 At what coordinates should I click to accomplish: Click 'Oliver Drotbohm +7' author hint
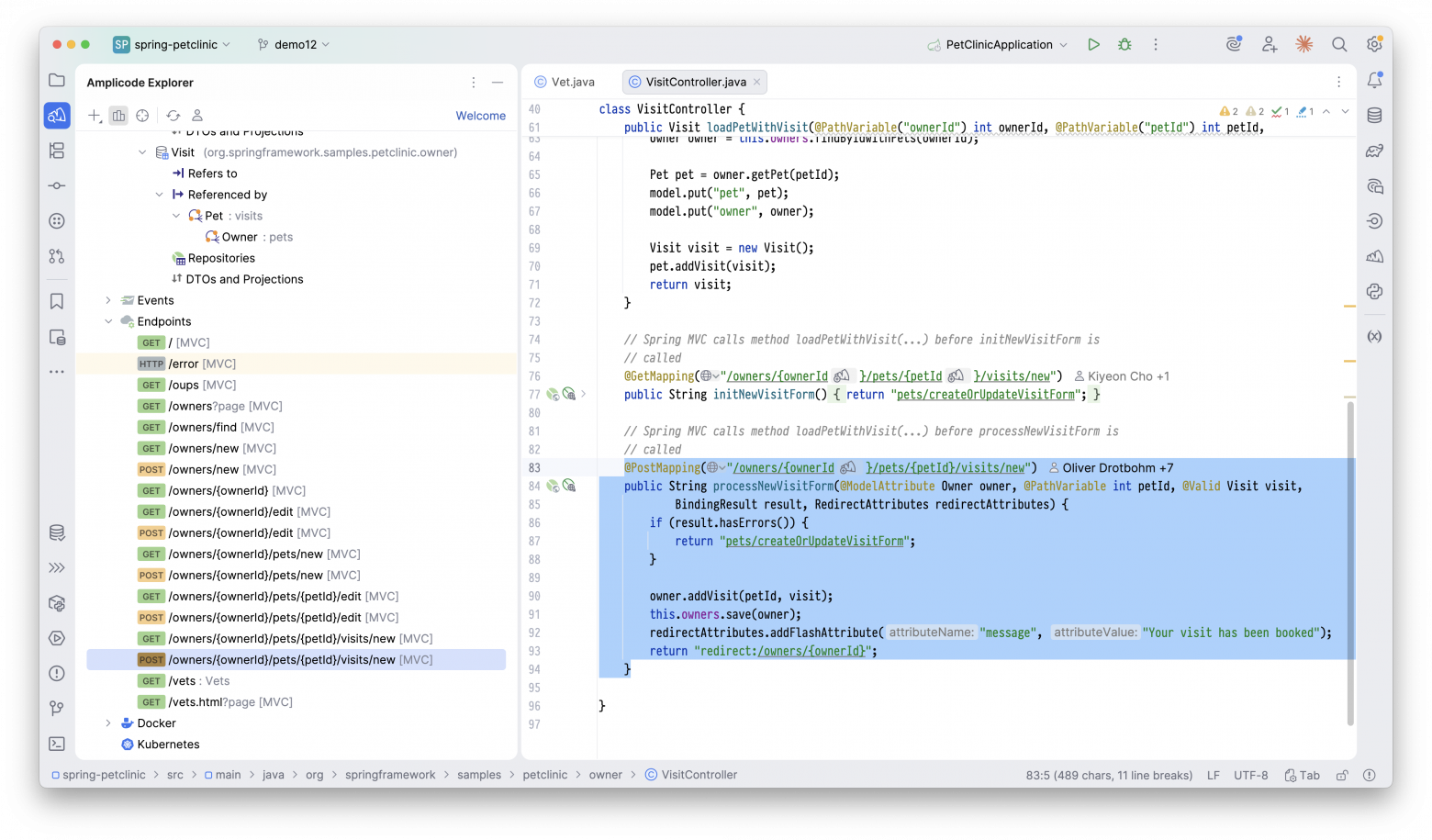tap(1111, 467)
